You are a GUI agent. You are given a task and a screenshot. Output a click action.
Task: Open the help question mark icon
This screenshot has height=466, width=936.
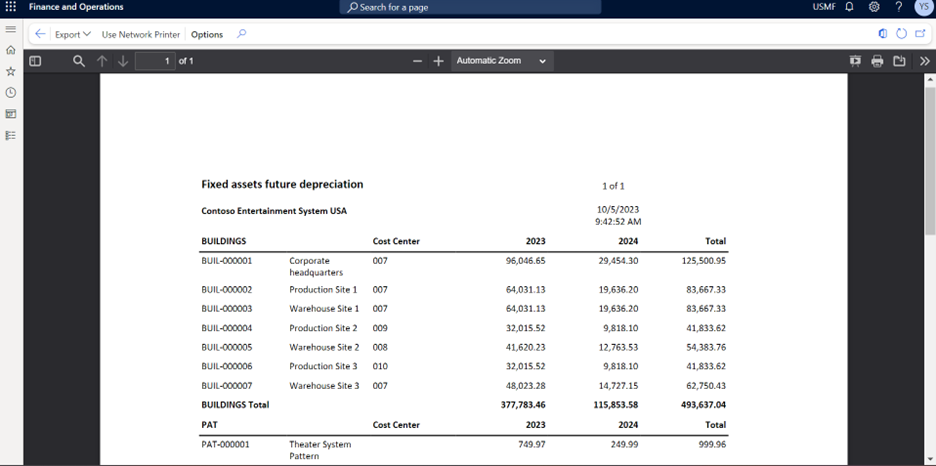coord(898,7)
